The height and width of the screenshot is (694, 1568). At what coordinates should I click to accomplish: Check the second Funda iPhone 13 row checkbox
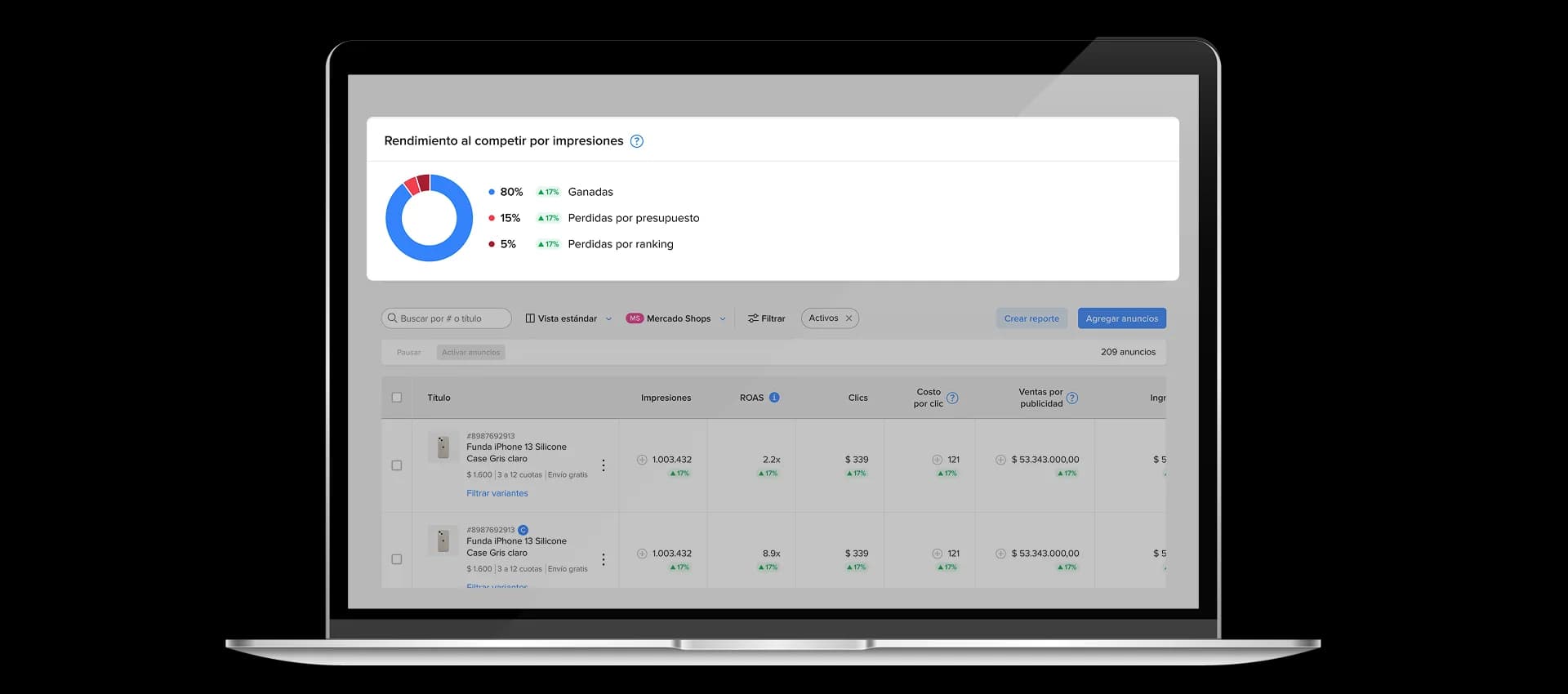[397, 559]
